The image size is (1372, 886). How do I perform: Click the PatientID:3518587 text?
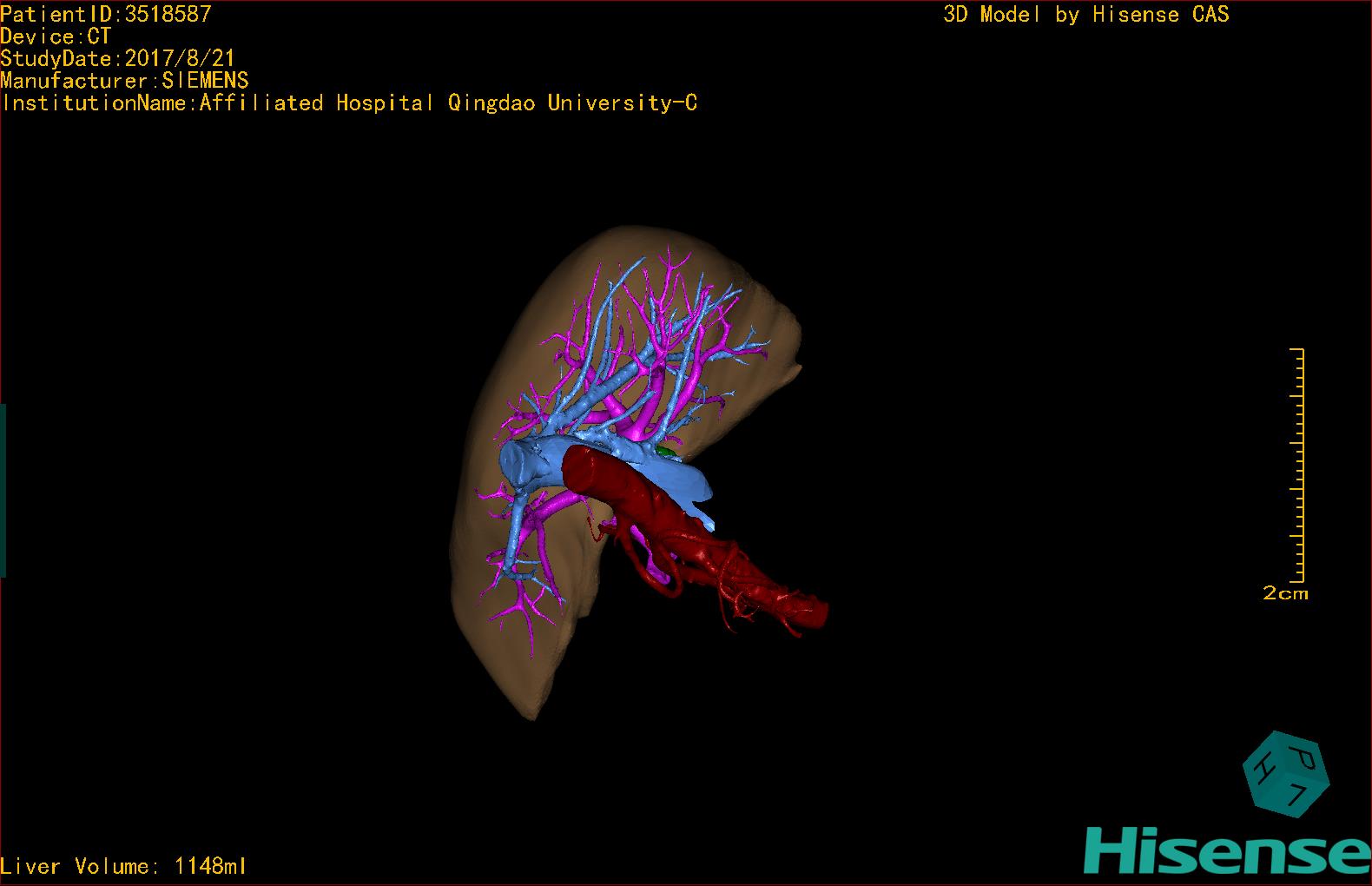coord(106,14)
